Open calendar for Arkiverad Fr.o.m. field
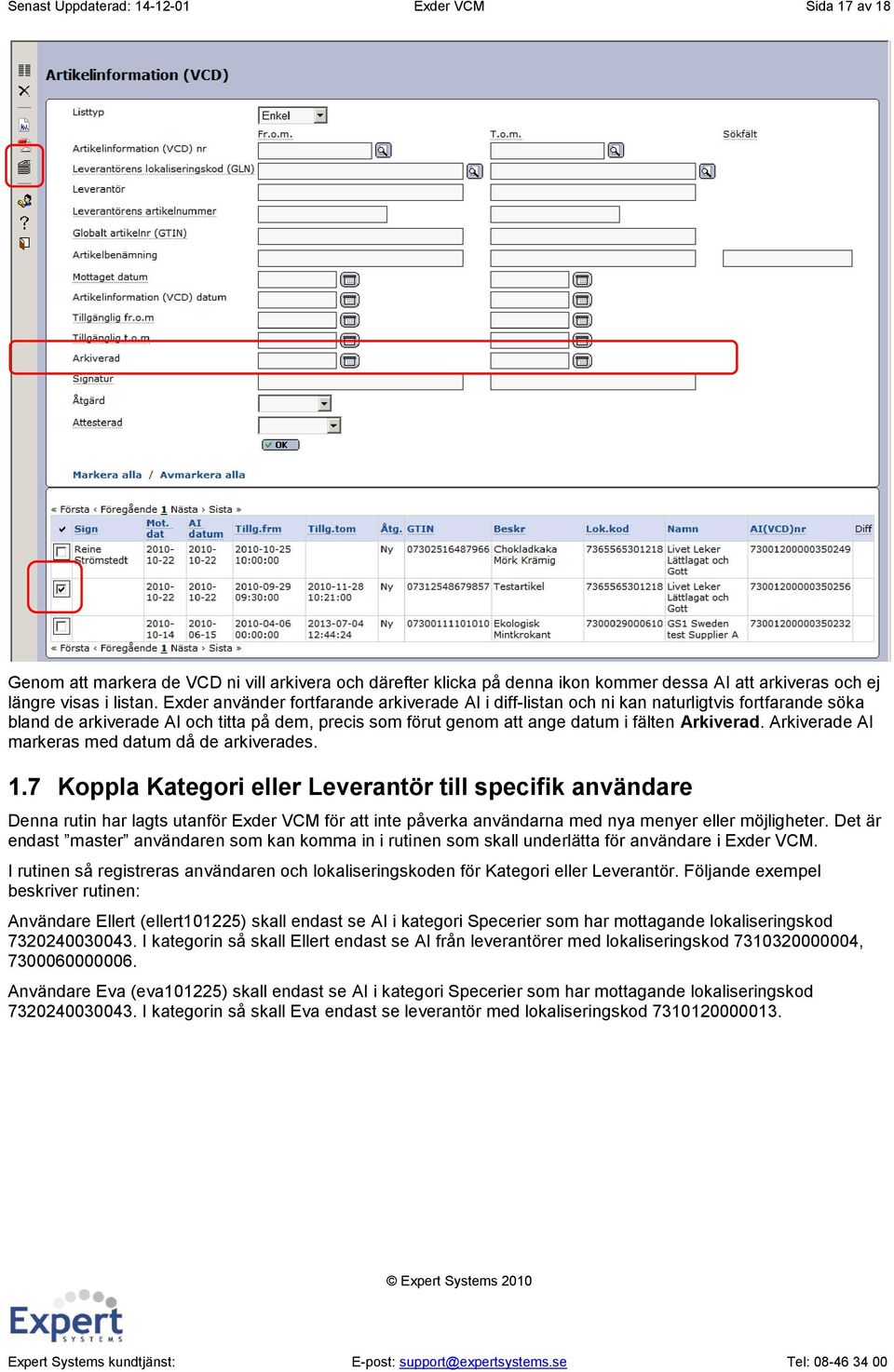 pyautogui.click(x=349, y=360)
